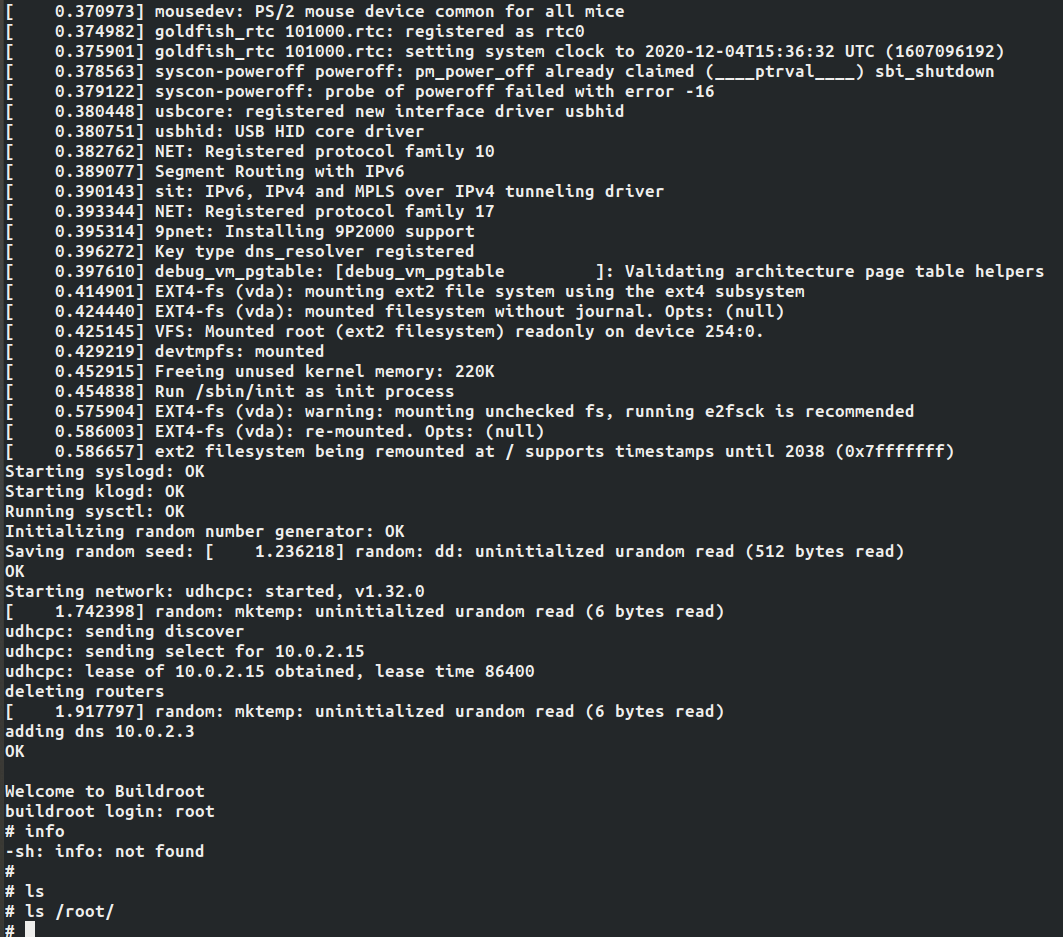This screenshot has height=937, width=1063.
Task: Click the "-sh: info: not found" error
Action: [105, 851]
